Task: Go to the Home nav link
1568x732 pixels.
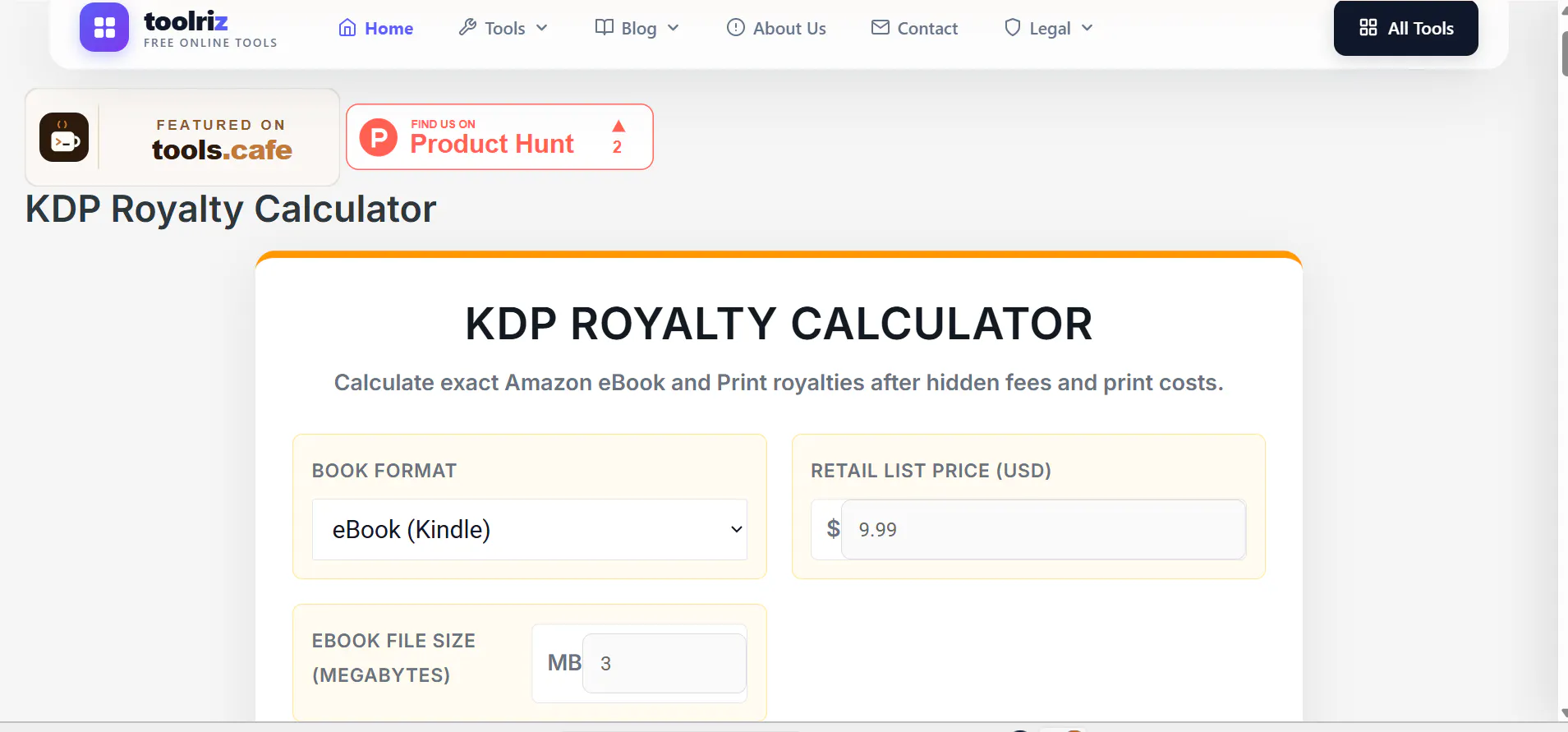Action: click(375, 28)
